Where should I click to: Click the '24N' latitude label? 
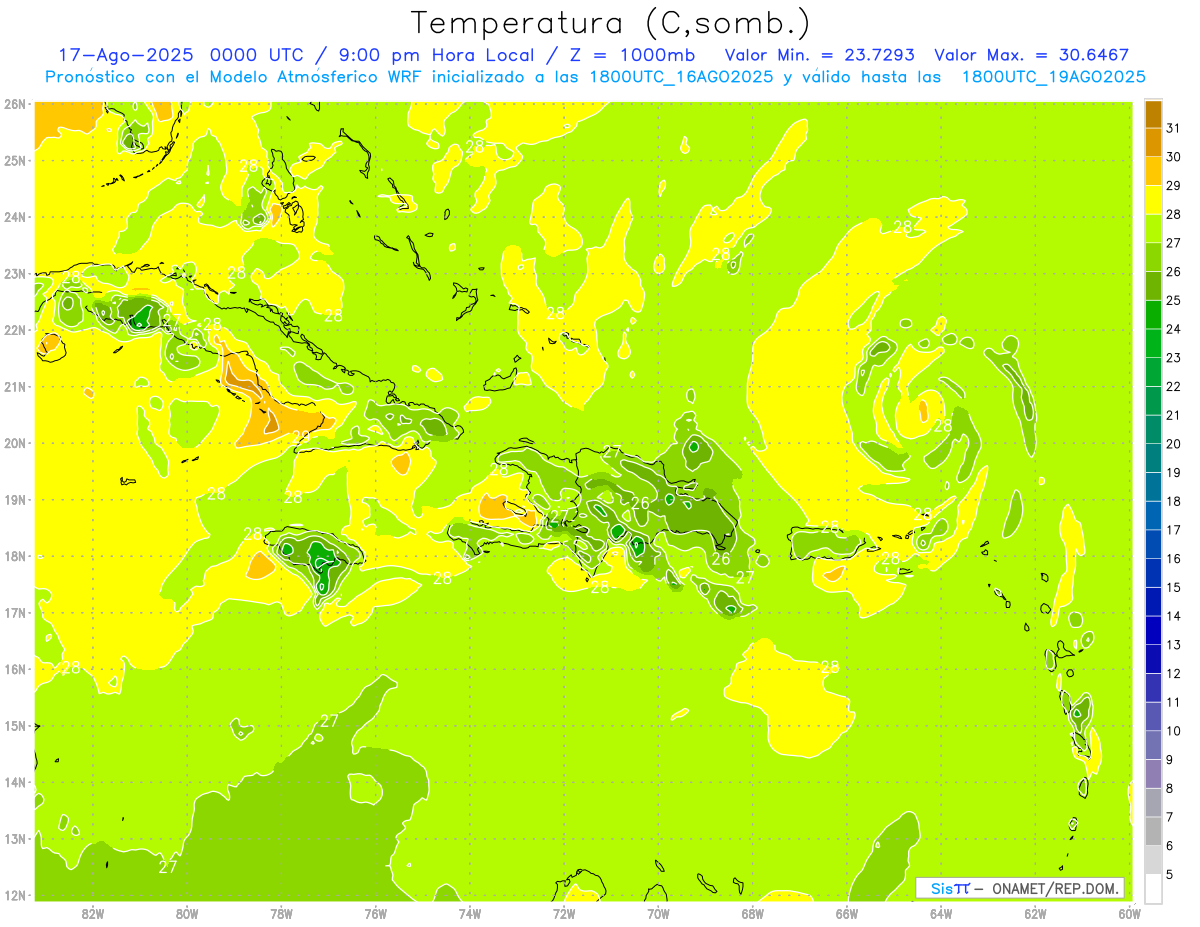14,217
